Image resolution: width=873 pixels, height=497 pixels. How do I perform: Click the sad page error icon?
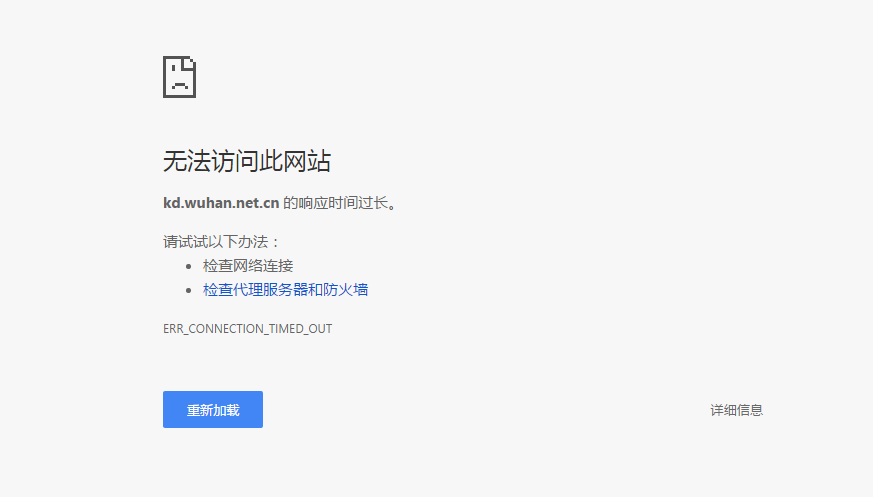(179, 77)
